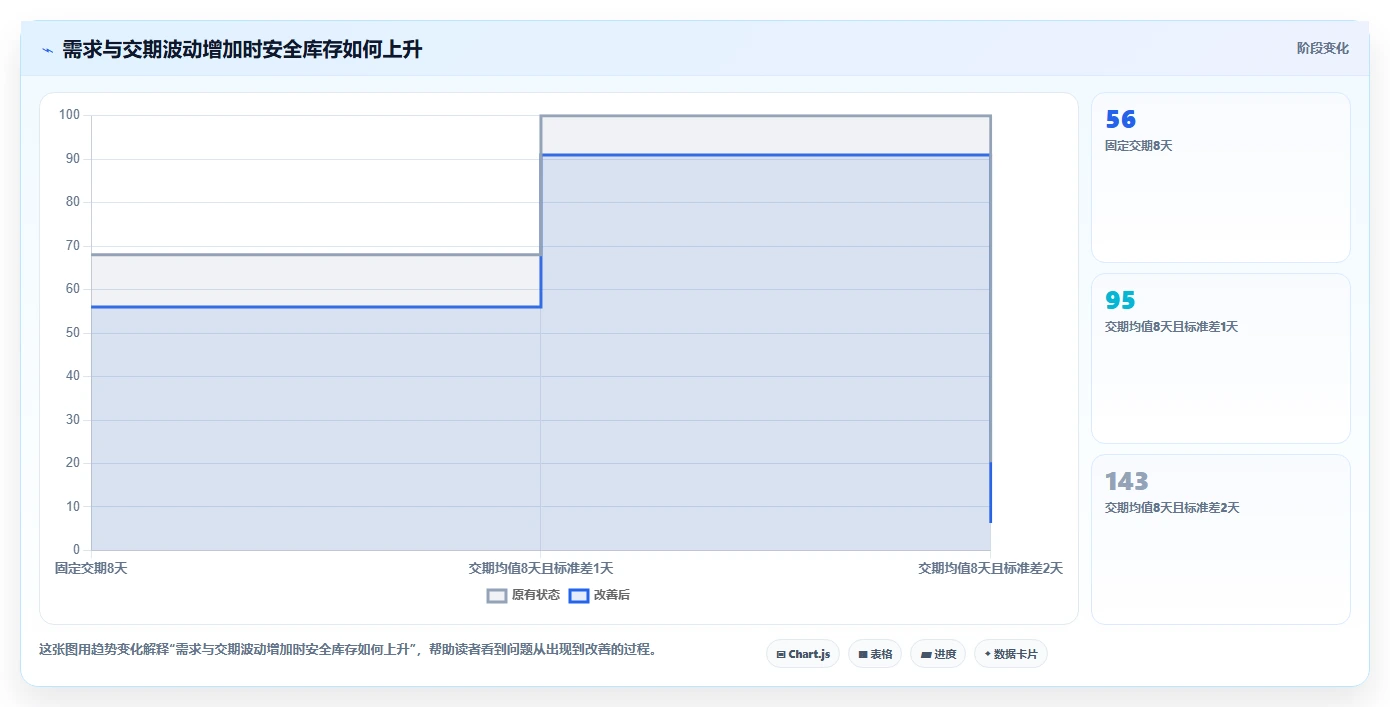Click the 阶段变化 label in header

[x=1322, y=48]
